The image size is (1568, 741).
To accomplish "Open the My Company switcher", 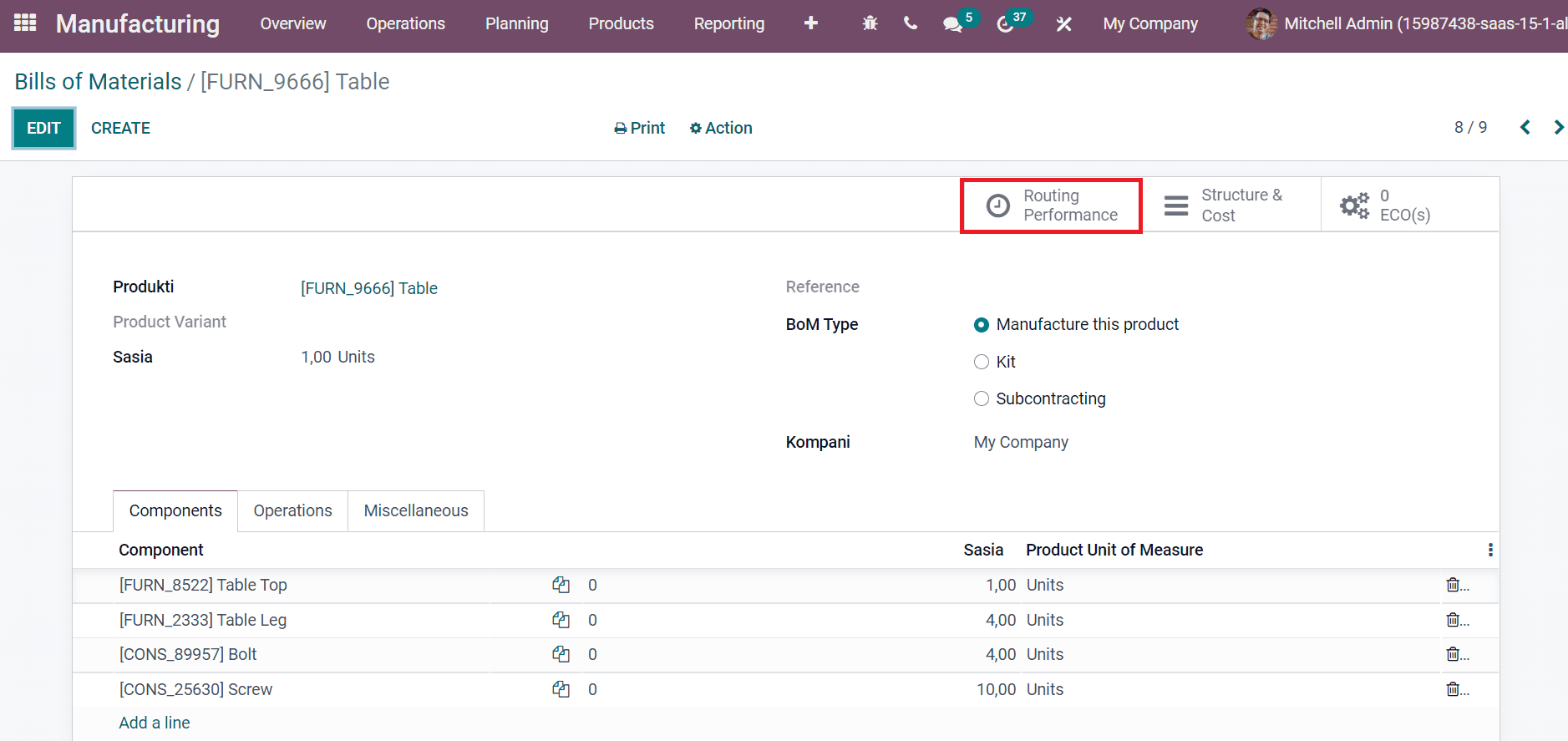I will pyautogui.click(x=1150, y=23).
